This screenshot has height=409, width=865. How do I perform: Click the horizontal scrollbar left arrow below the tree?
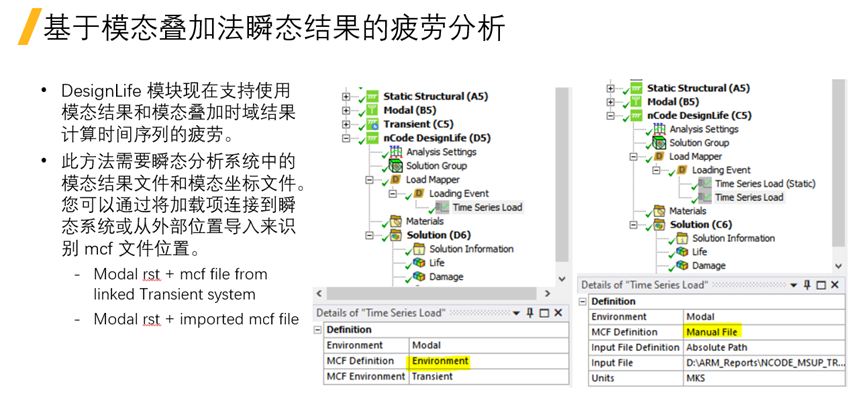321,294
